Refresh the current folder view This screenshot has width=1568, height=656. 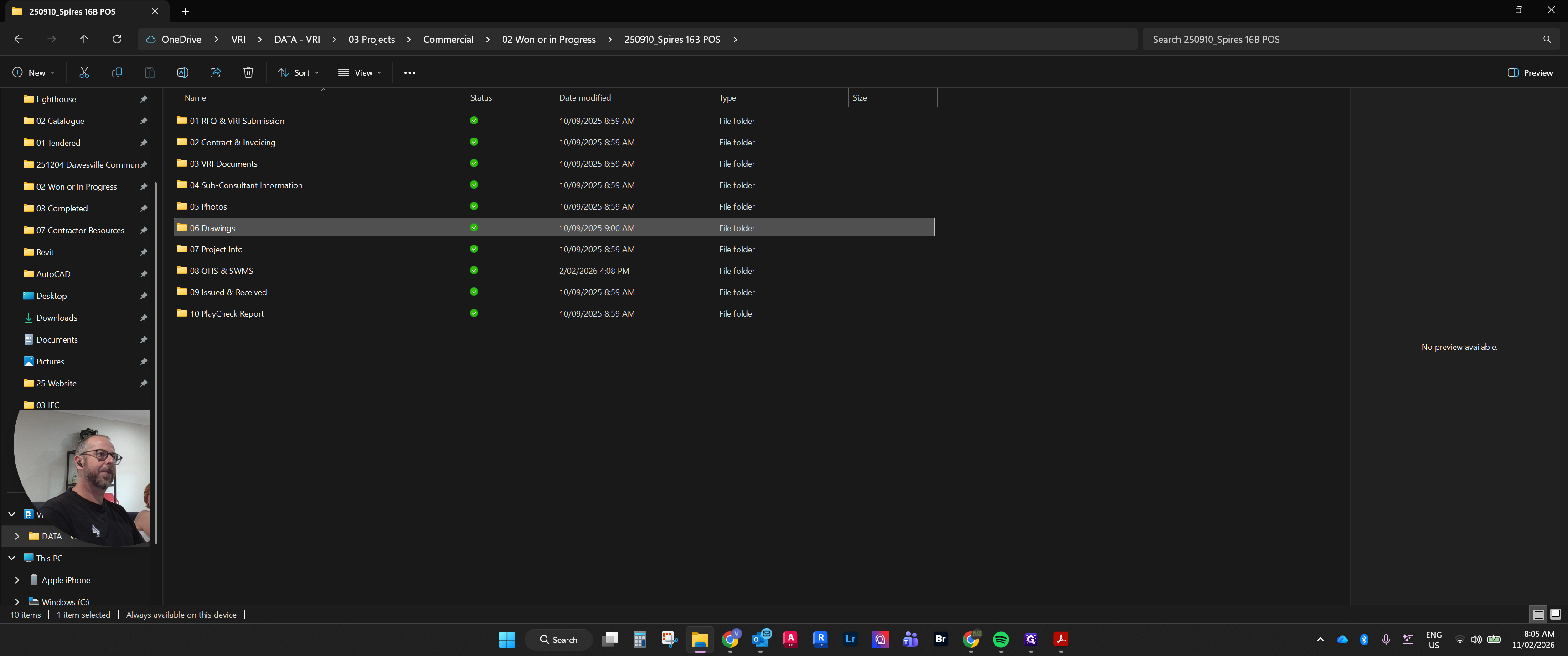tap(117, 39)
